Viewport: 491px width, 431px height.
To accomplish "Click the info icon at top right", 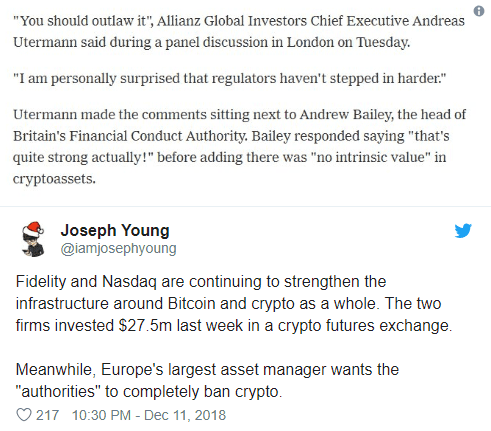I will [479, 11].
